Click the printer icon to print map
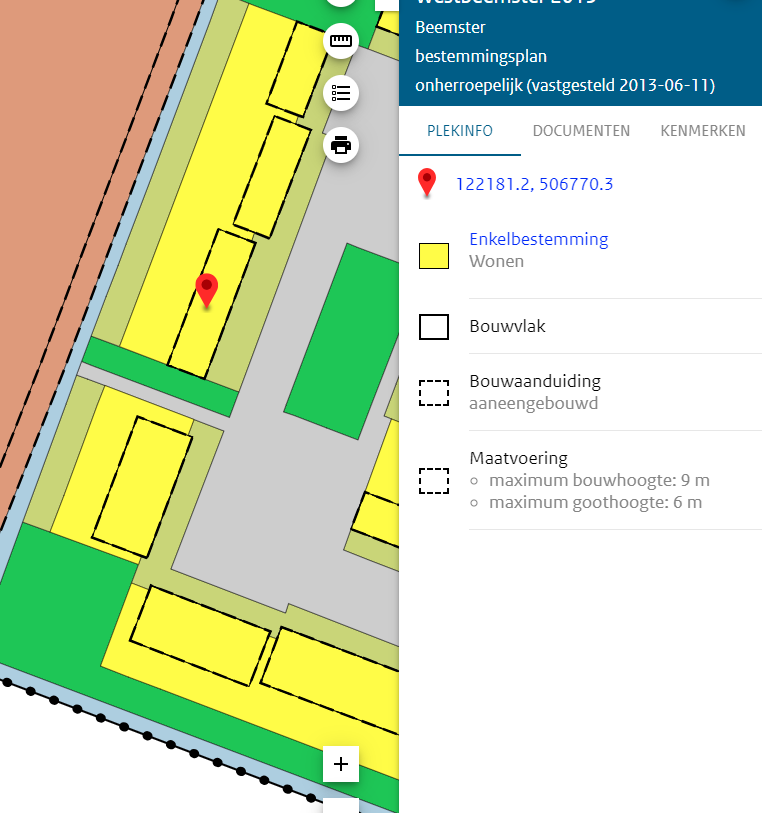 [342, 145]
